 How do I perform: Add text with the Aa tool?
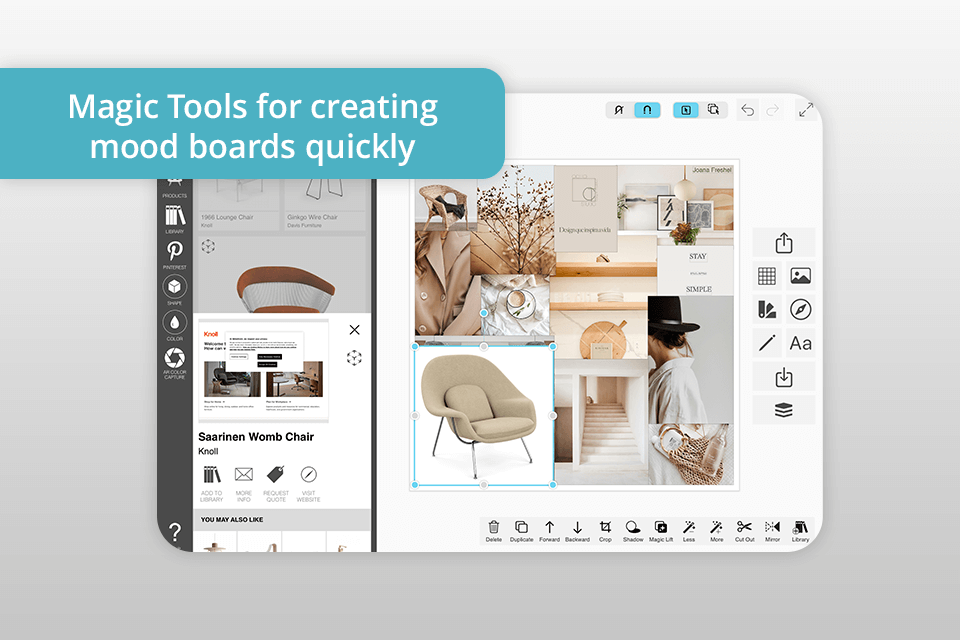pos(800,343)
